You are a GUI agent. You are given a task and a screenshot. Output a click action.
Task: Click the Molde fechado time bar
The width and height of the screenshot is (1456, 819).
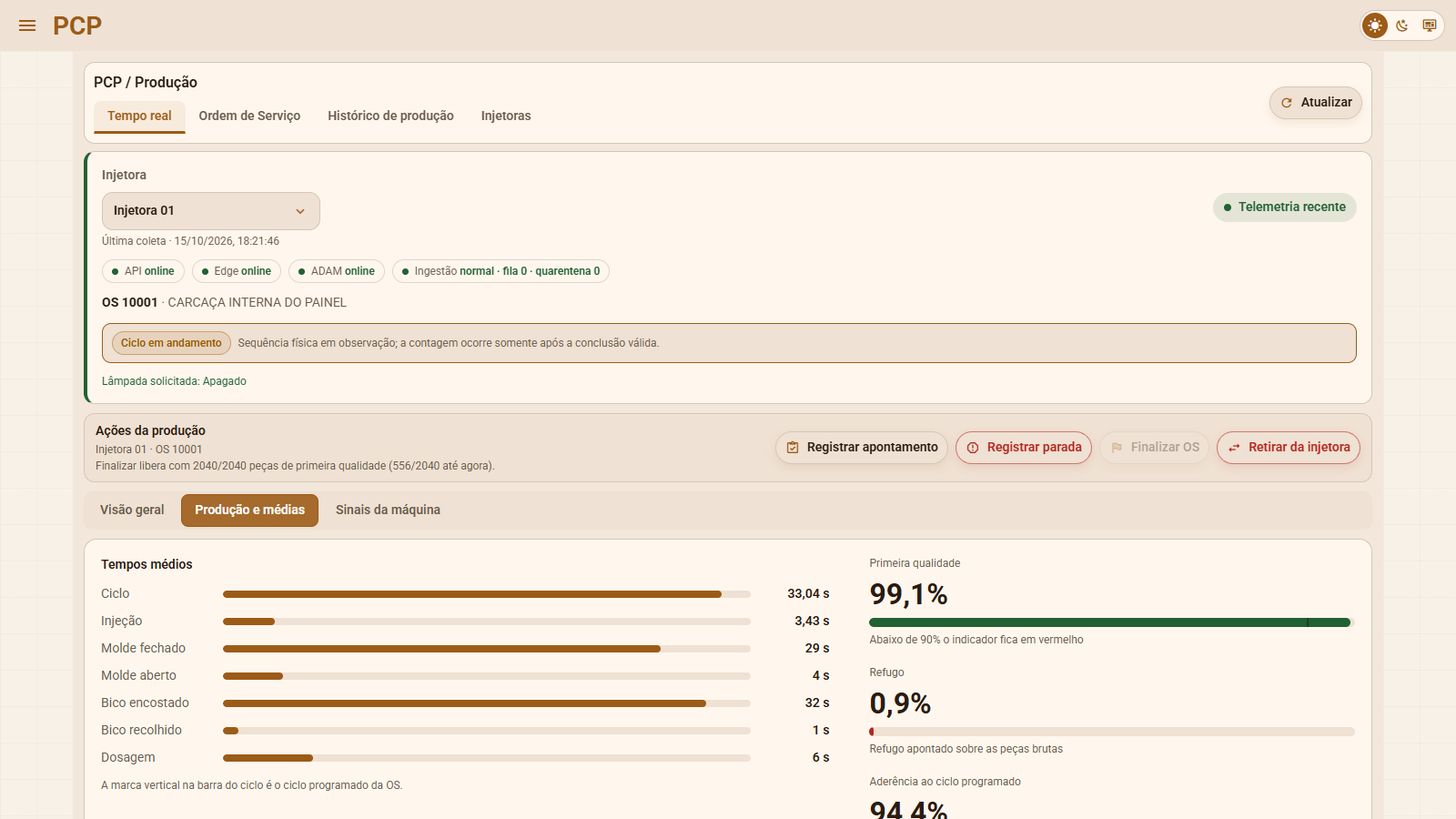487,649
